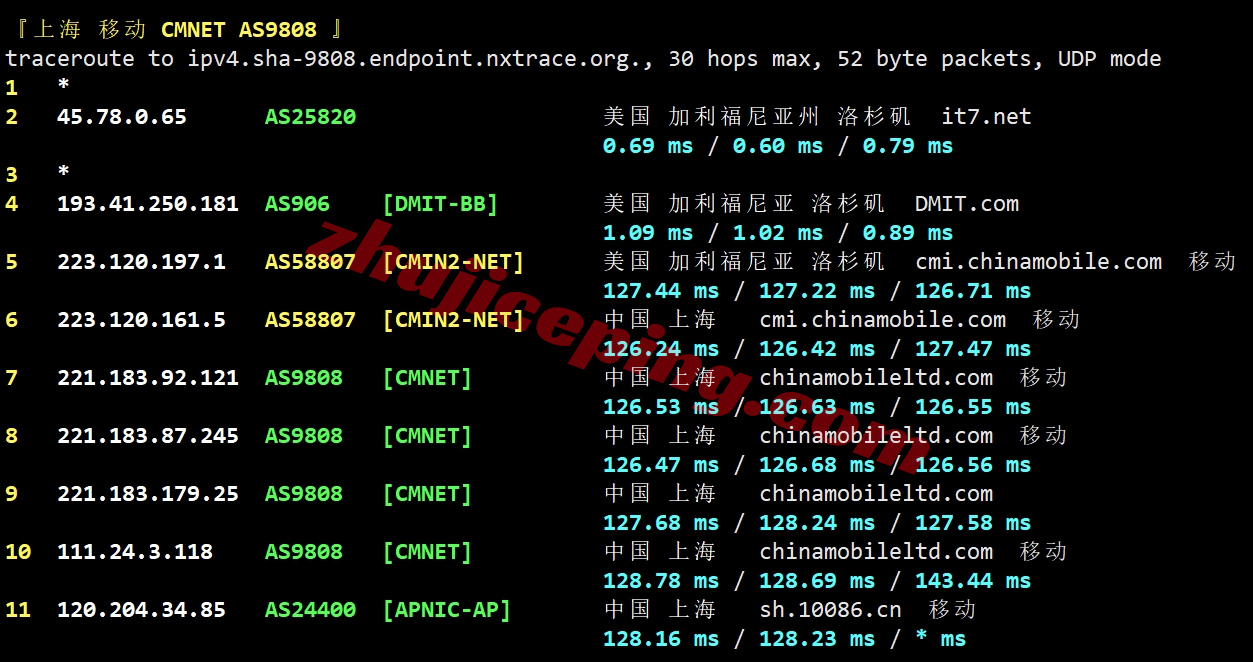
Task: Select the header text CMNET AS9808
Action: (x=238, y=30)
